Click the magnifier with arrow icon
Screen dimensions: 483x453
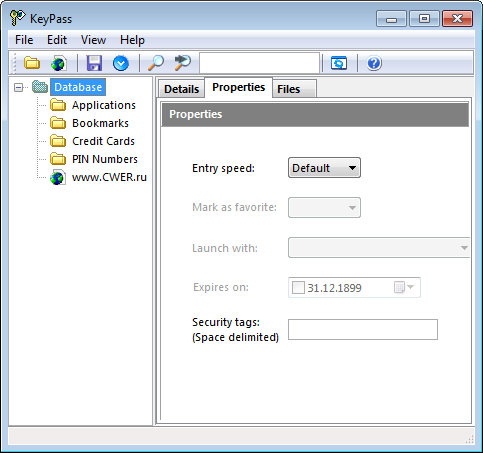183,63
